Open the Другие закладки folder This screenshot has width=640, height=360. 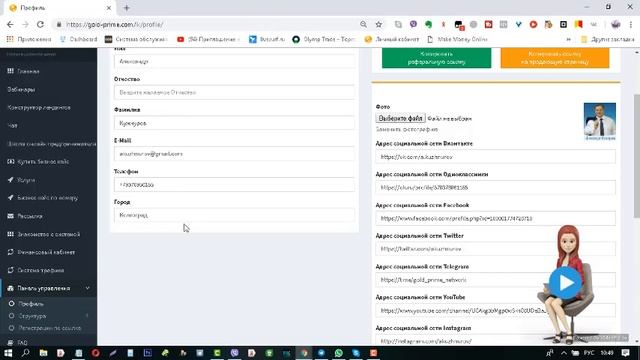(608, 39)
